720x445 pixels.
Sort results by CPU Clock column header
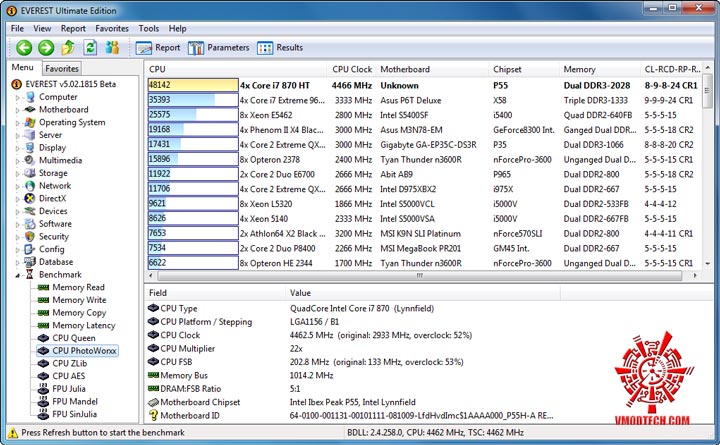tap(352, 69)
